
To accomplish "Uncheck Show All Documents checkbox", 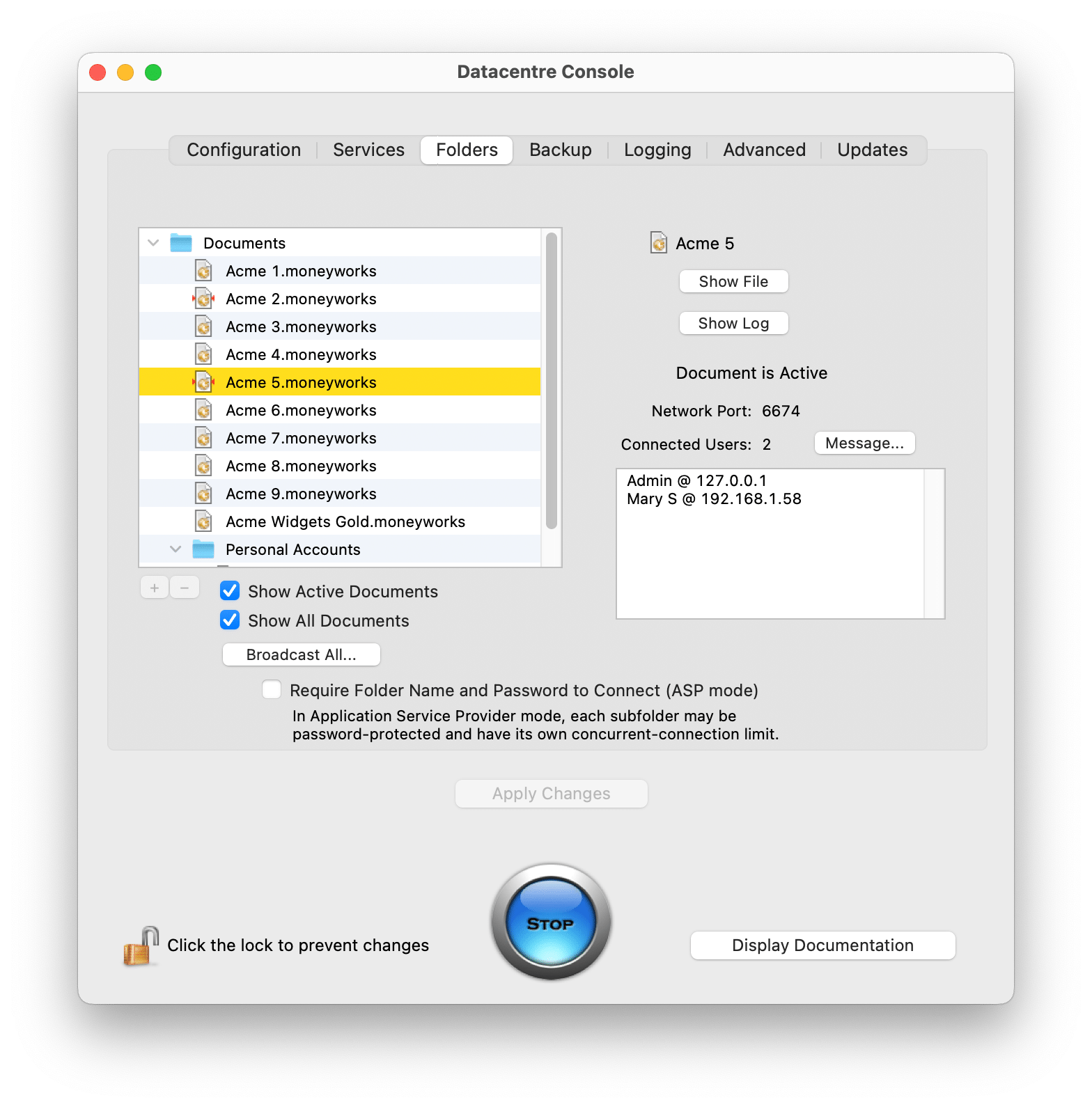I will (230, 620).
